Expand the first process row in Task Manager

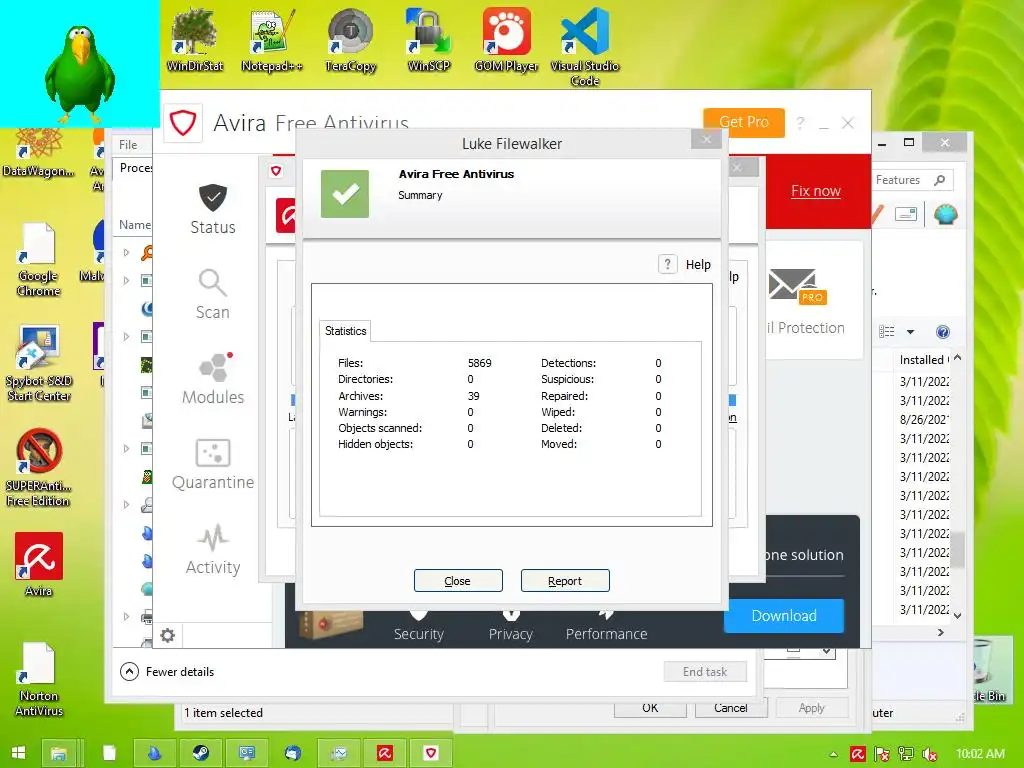(127, 252)
